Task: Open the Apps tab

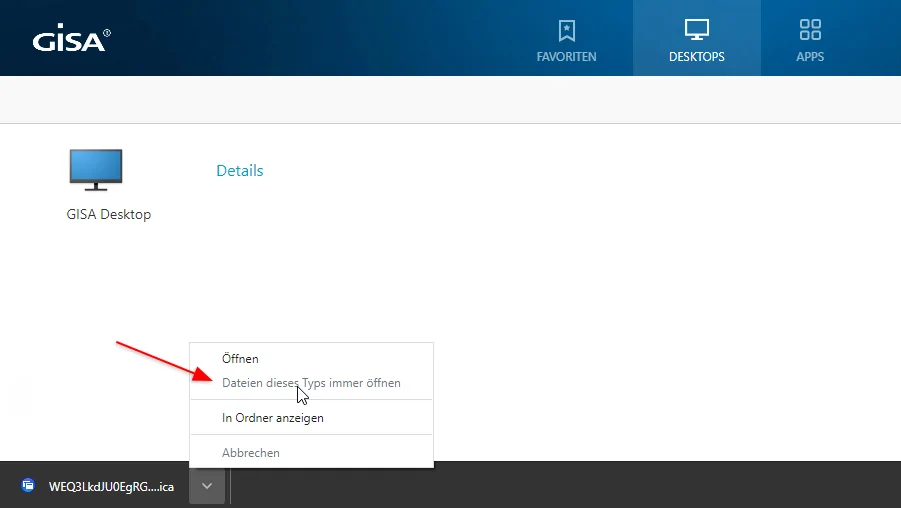Action: (x=810, y=39)
